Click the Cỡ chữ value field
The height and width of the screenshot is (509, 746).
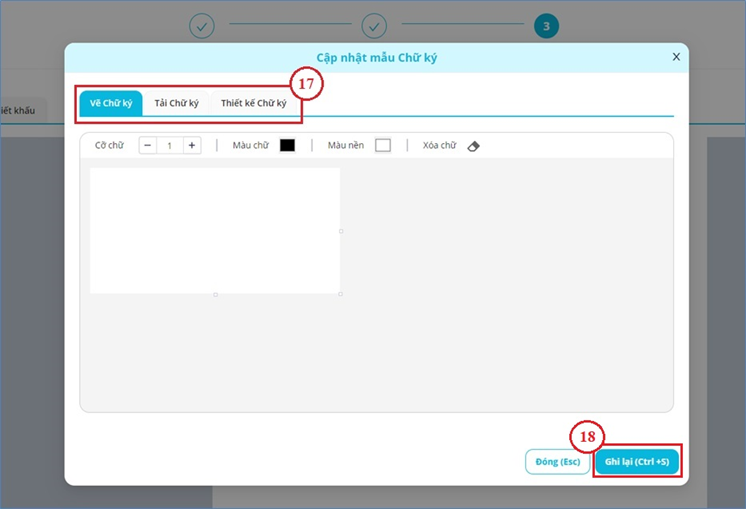pos(170,145)
